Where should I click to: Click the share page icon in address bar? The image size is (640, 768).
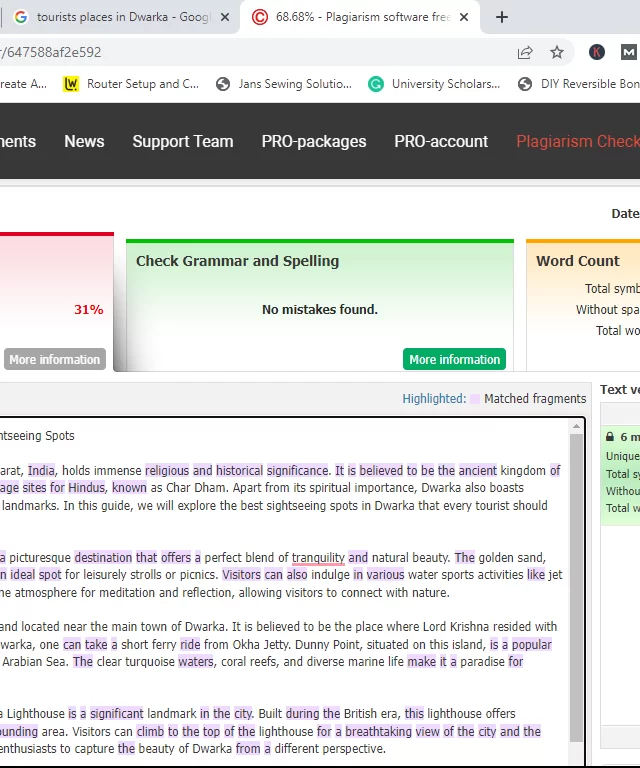point(525,52)
